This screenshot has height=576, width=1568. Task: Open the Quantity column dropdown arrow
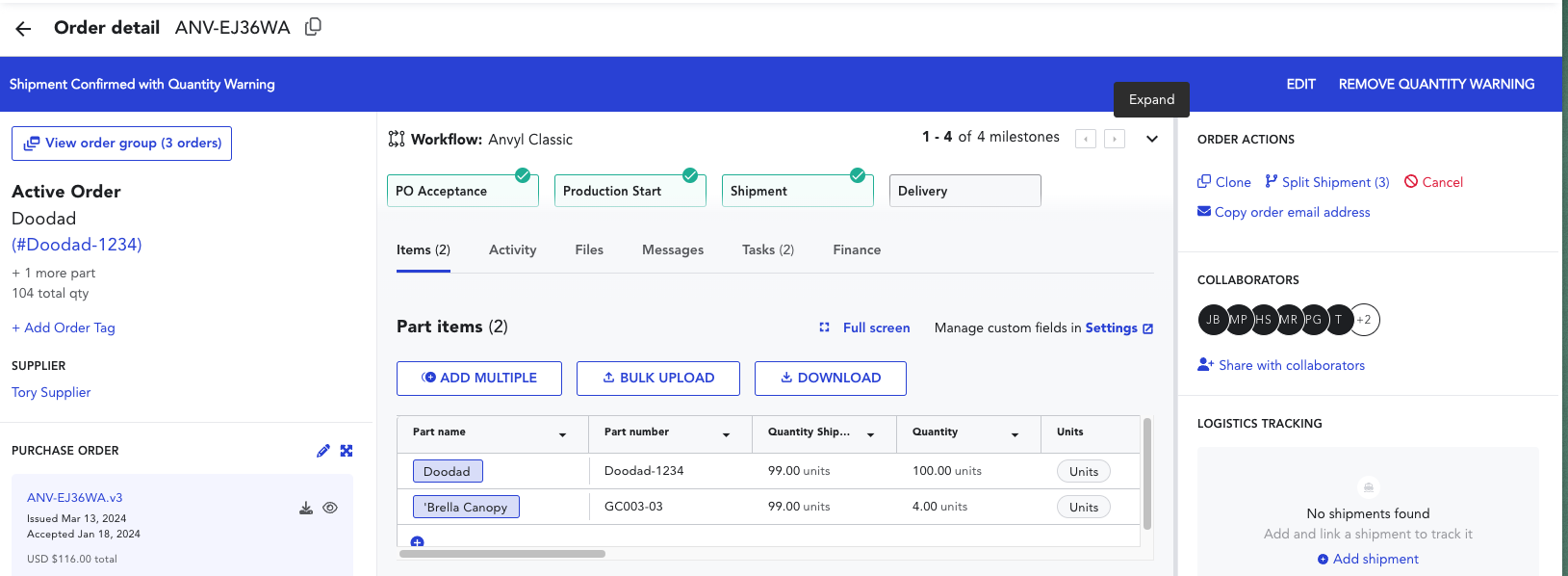[x=1015, y=434]
